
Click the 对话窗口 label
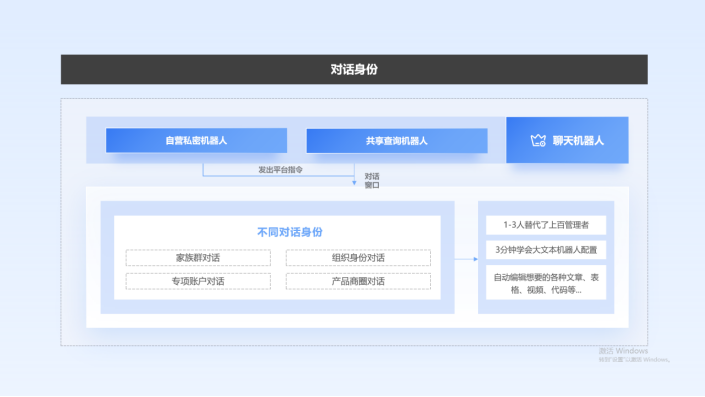[372, 180]
